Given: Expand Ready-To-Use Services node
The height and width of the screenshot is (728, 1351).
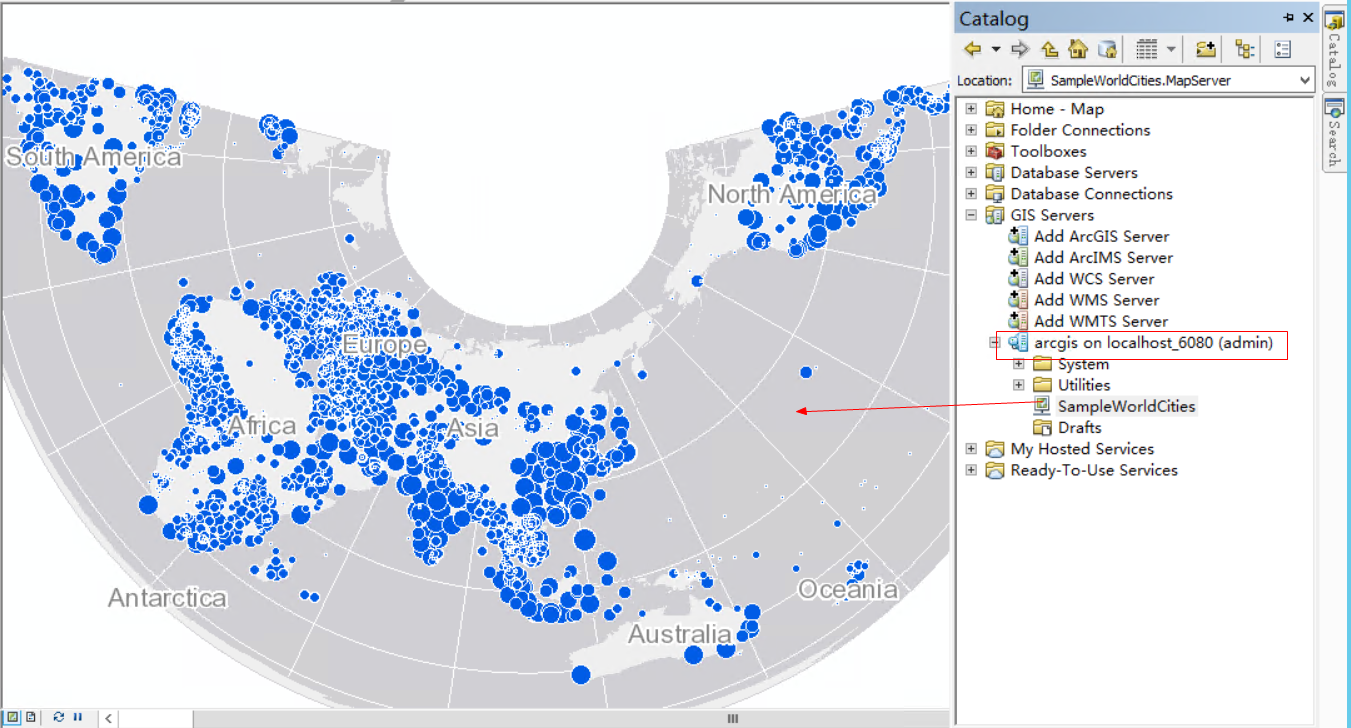Looking at the screenshot, I should 971,470.
